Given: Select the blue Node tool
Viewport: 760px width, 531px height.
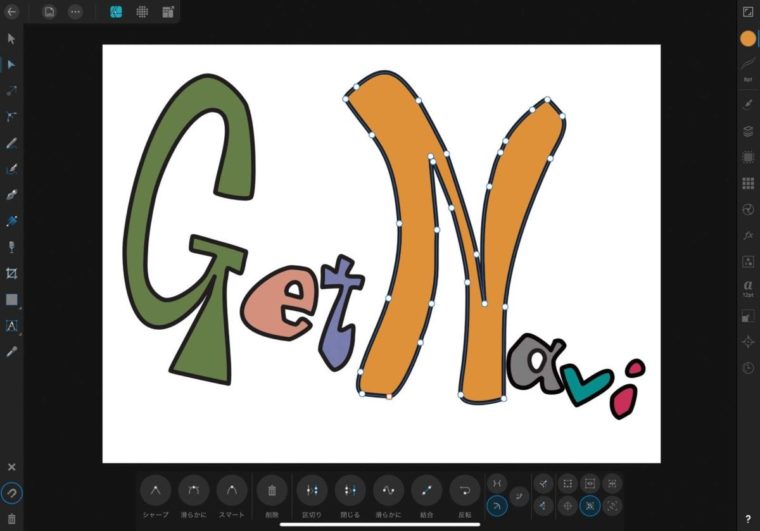Looking at the screenshot, I should (12, 64).
